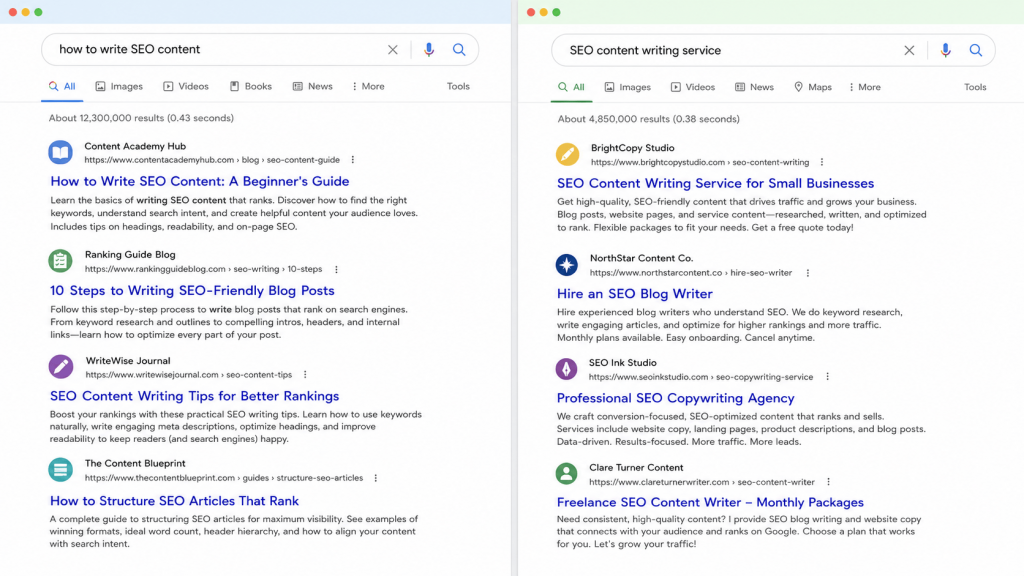This screenshot has width=1024, height=576.
Task: Switch to Images tab in left window
Action: click(x=119, y=86)
